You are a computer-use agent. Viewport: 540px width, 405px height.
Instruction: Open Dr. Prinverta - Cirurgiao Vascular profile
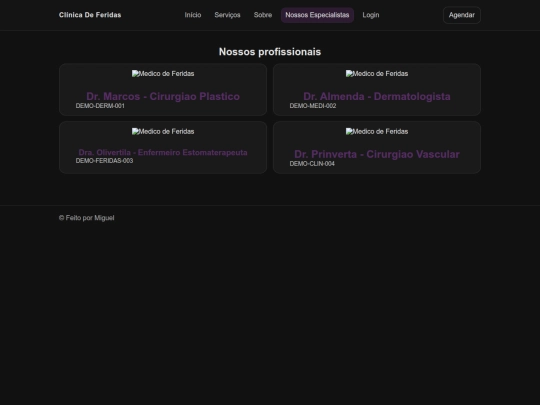click(377, 154)
